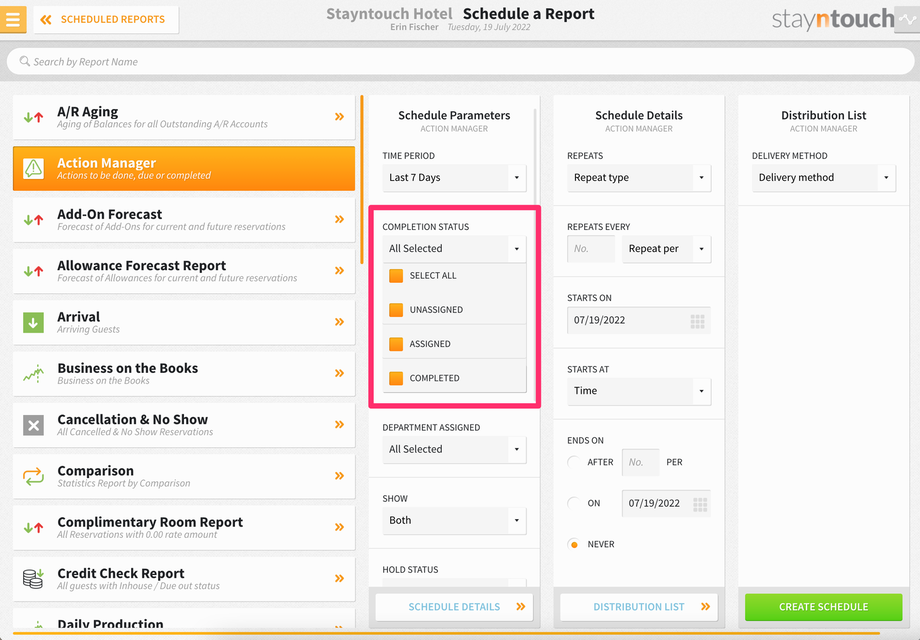Viewport: 920px width, 640px height.
Task: Click the chevron on Business on the Books row
Action: 339,373
